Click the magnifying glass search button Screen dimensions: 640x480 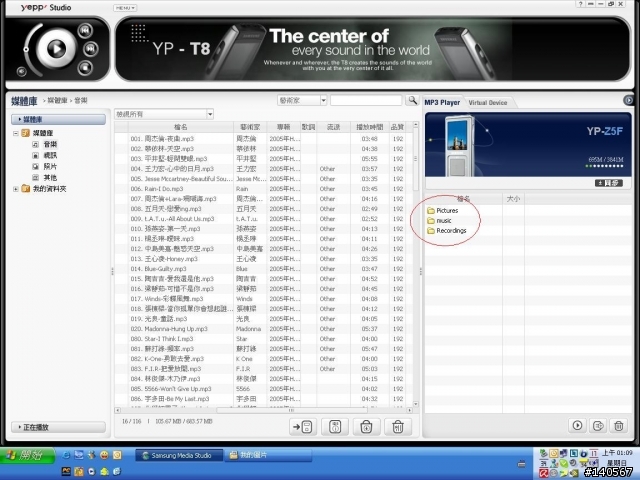(412, 100)
